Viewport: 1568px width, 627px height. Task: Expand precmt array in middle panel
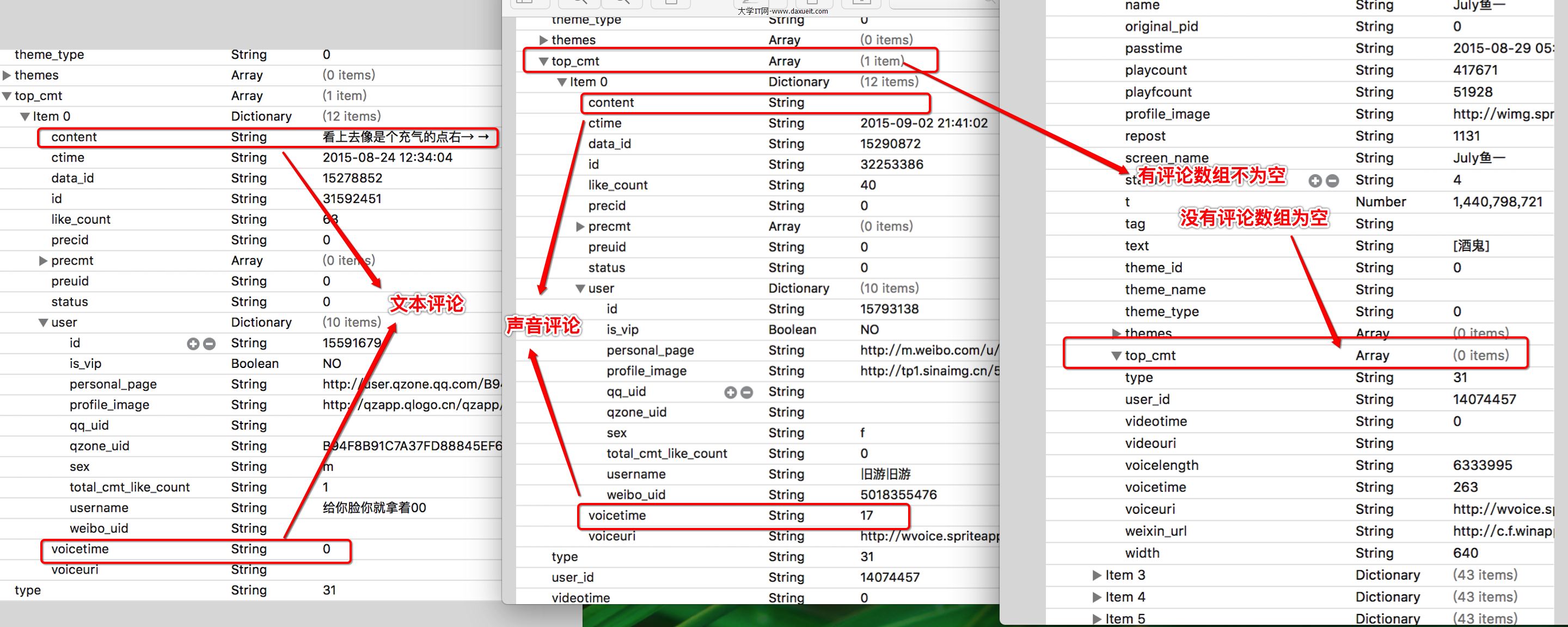580,226
